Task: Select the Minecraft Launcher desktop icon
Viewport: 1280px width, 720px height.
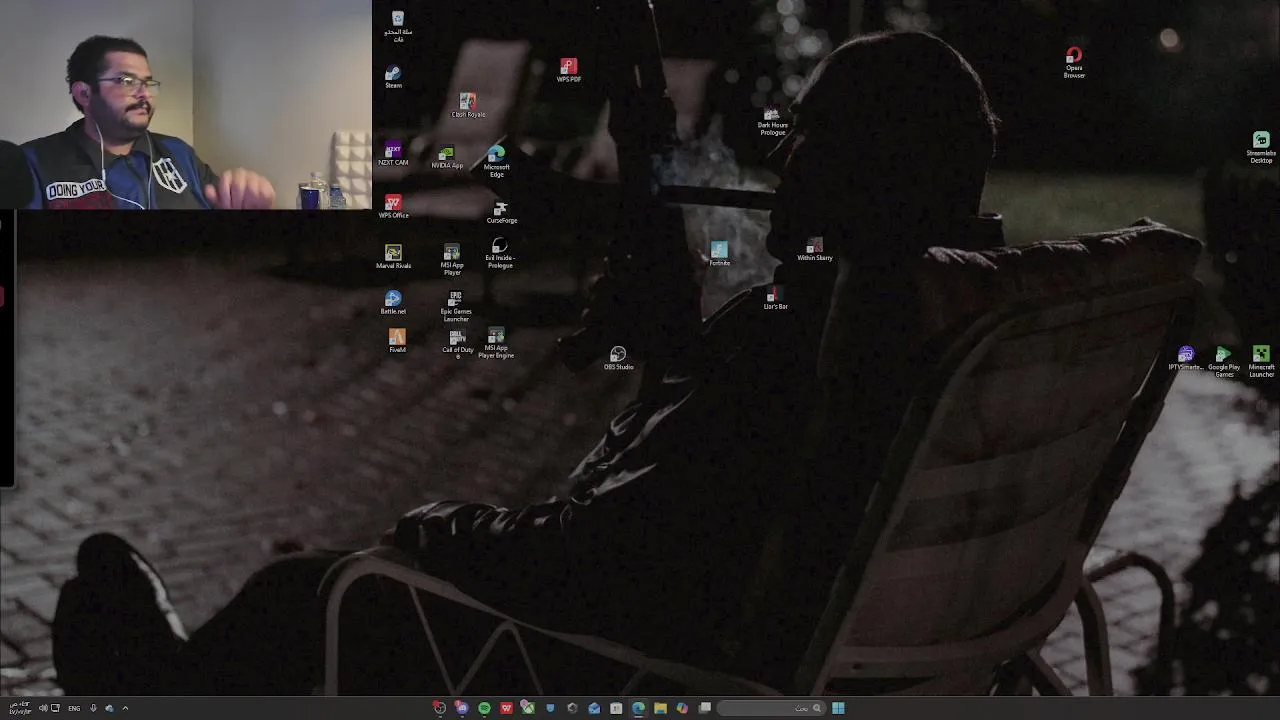Action: (x=1261, y=362)
